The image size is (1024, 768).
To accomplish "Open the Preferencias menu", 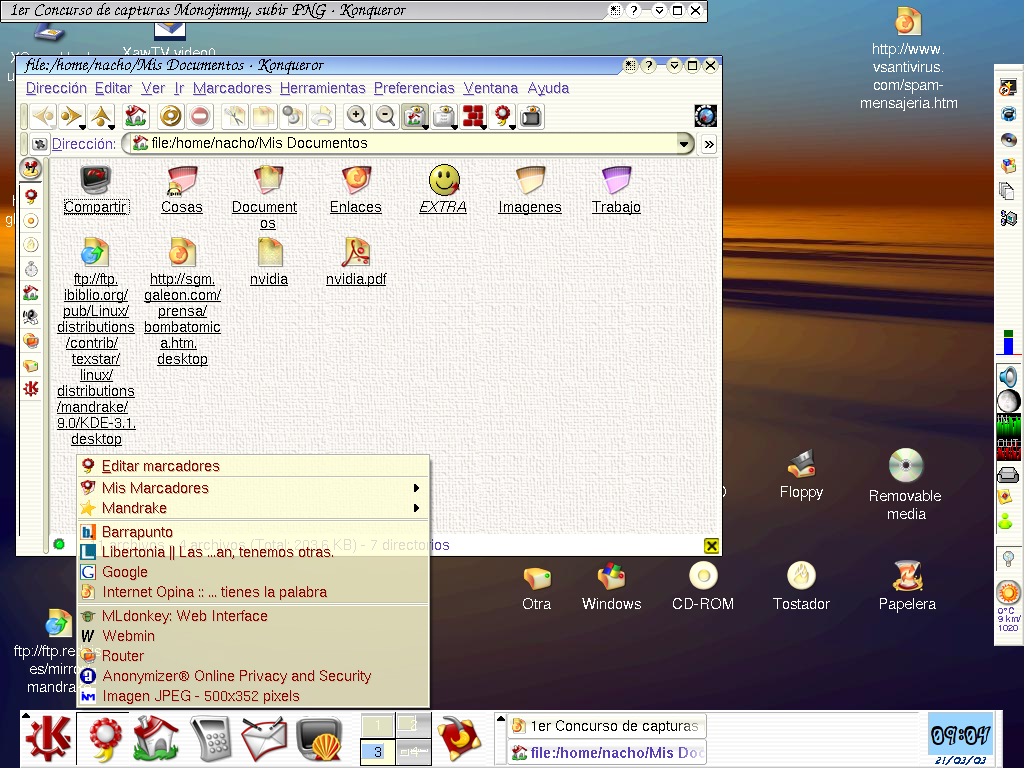I will pyautogui.click(x=414, y=88).
